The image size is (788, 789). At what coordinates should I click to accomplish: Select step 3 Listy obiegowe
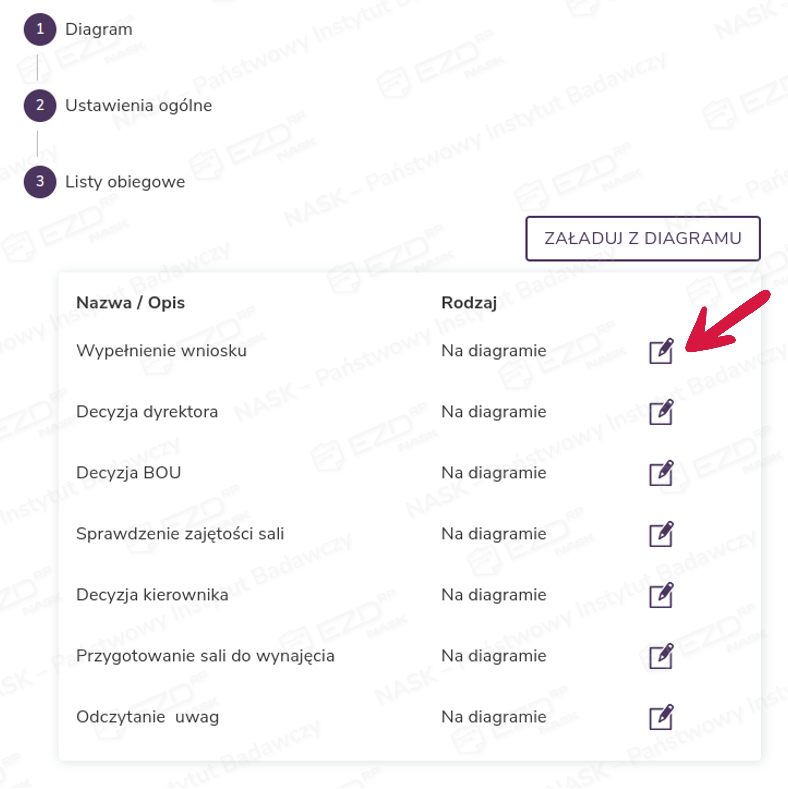tap(124, 182)
